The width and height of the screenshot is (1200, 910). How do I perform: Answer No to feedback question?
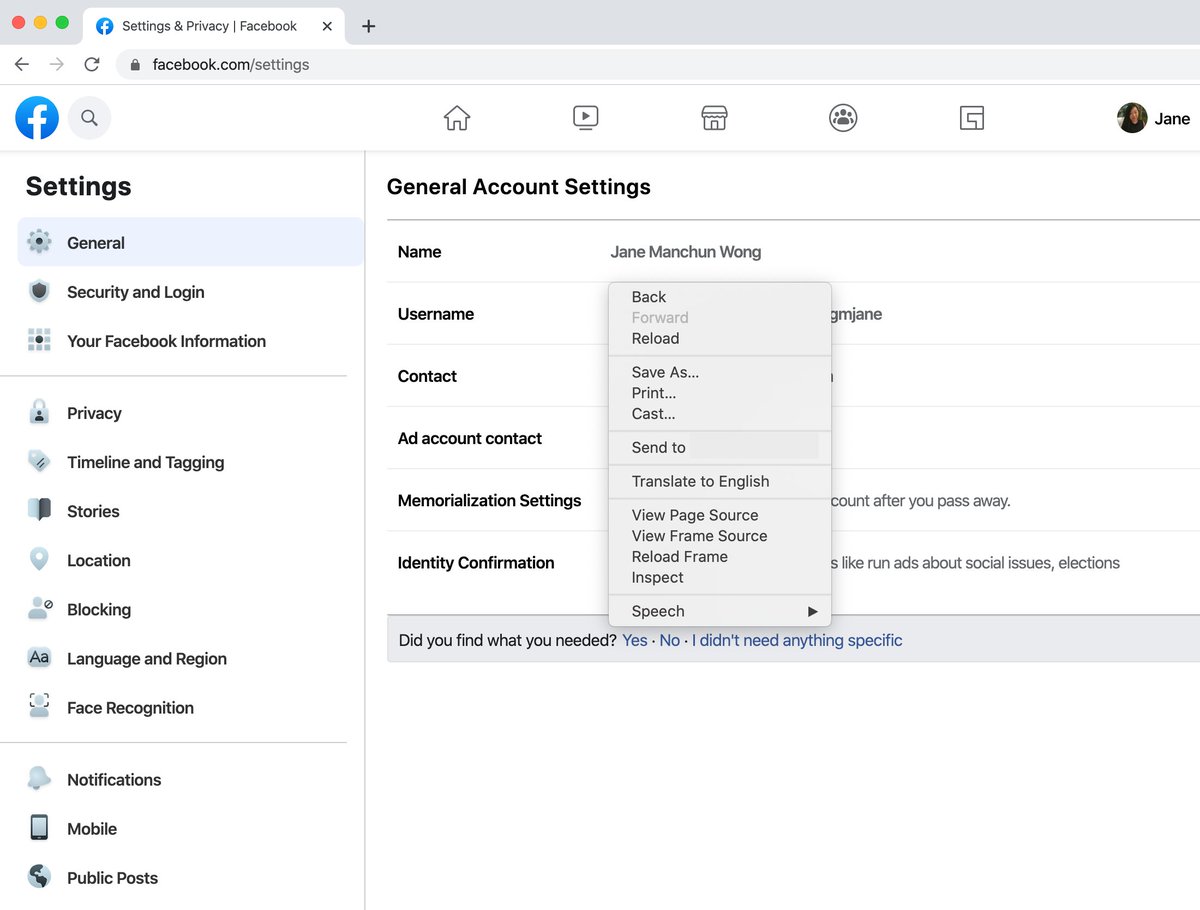[x=670, y=640]
